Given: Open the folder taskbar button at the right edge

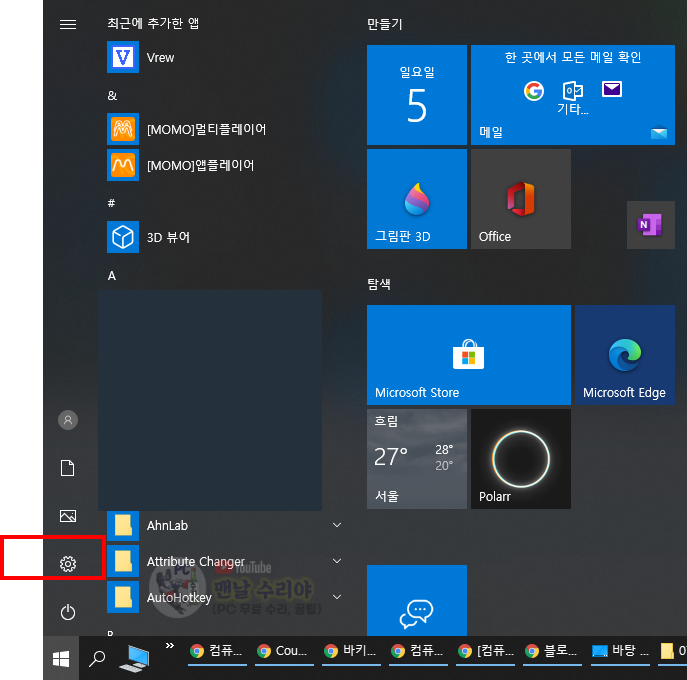Looking at the screenshot, I should pos(673,651).
